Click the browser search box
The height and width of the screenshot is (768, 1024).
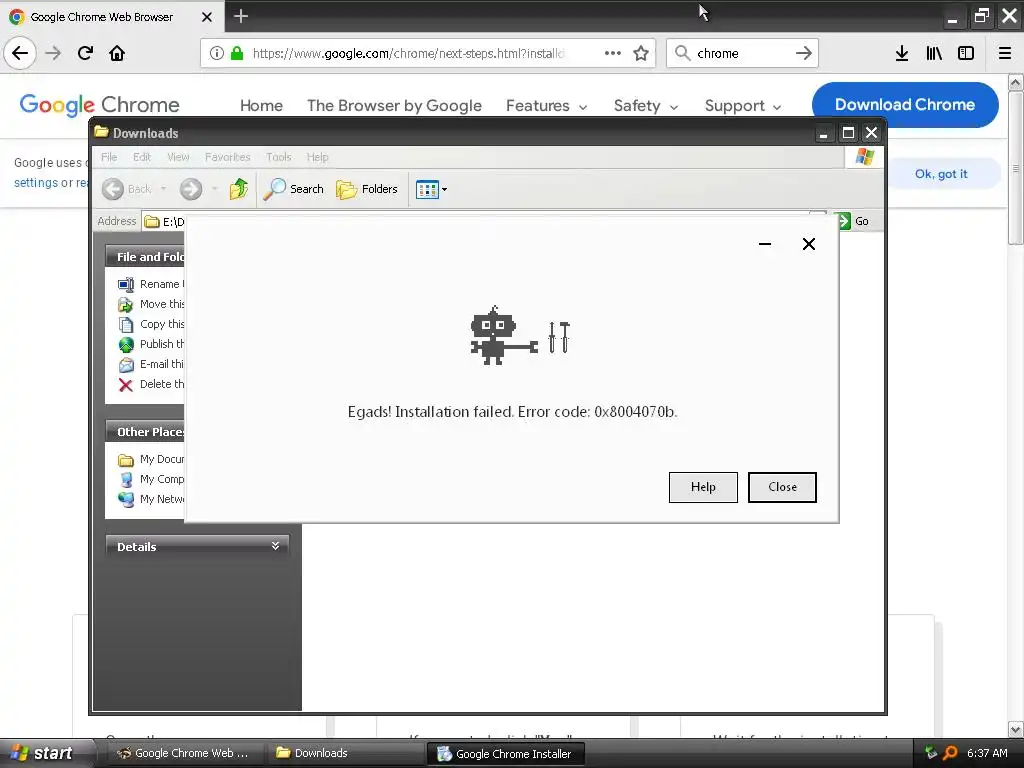click(x=742, y=53)
